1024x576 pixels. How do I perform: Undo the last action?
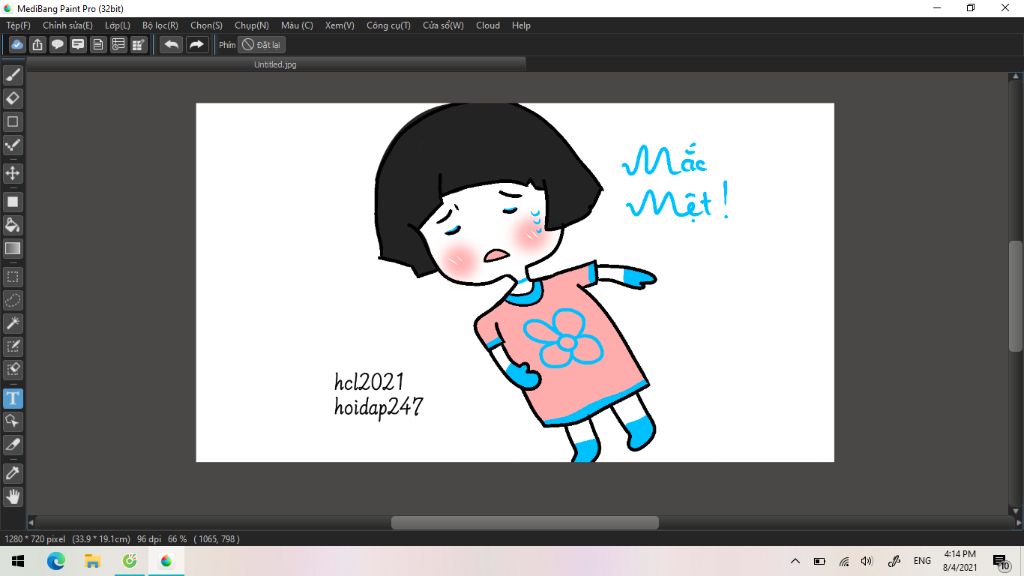tap(171, 44)
